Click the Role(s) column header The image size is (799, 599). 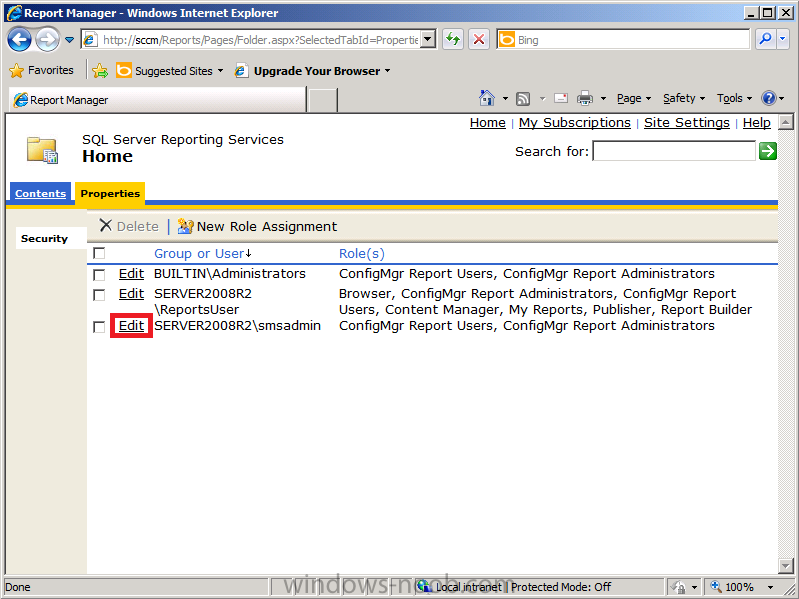click(362, 254)
